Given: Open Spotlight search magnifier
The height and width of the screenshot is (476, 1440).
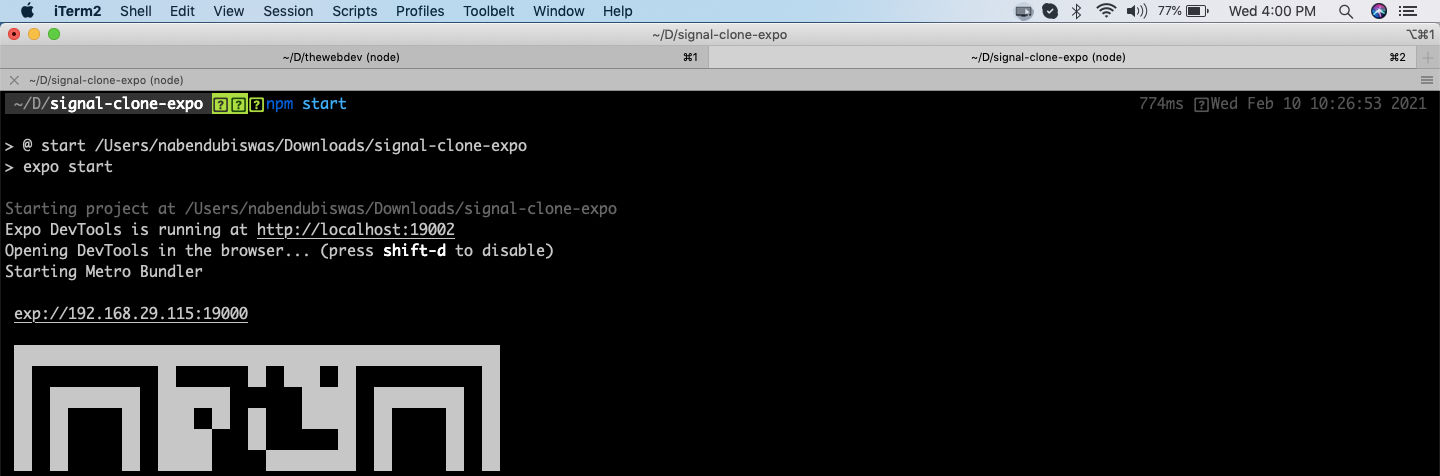Looking at the screenshot, I should 1346,11.
